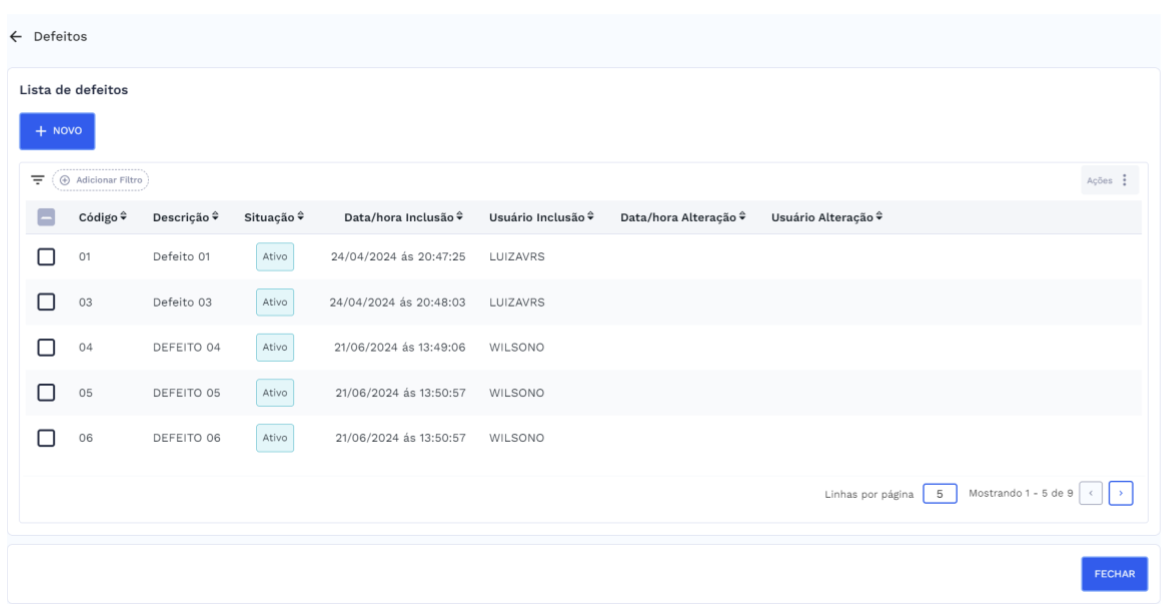The width and height of the screenshot is (1174, 604).
Task: Sort by Código column arrows
Action: tap(124, 218)
